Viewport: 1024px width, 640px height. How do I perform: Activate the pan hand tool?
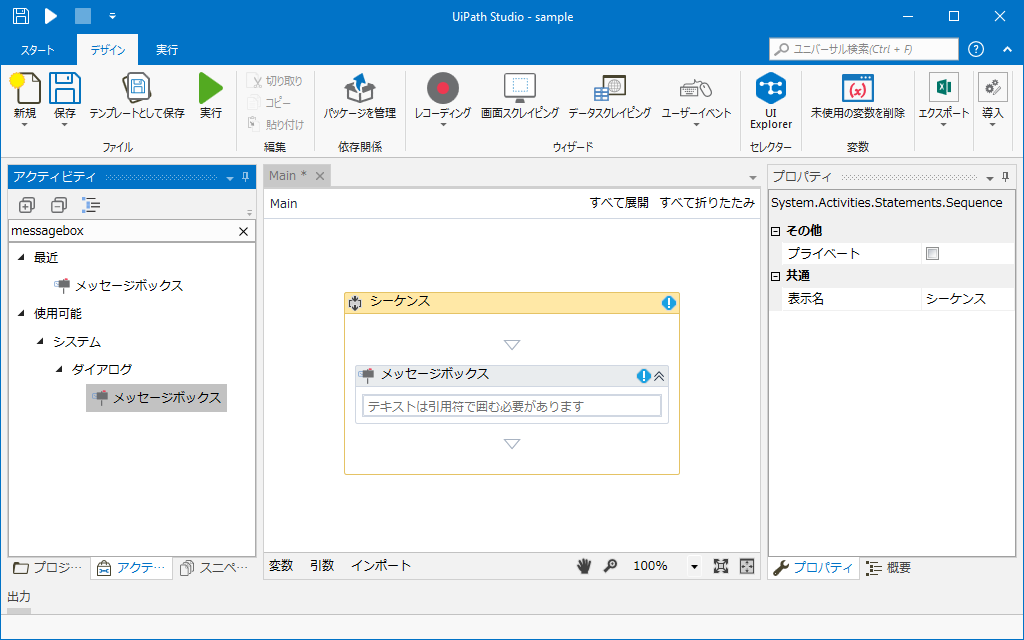click(x=584, y=566)
